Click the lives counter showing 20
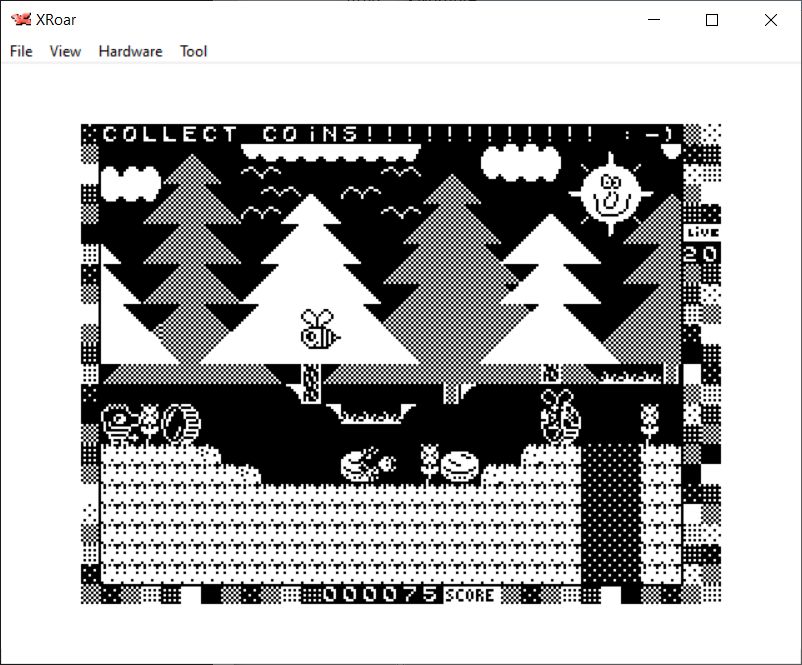 (x=700, y=254)
